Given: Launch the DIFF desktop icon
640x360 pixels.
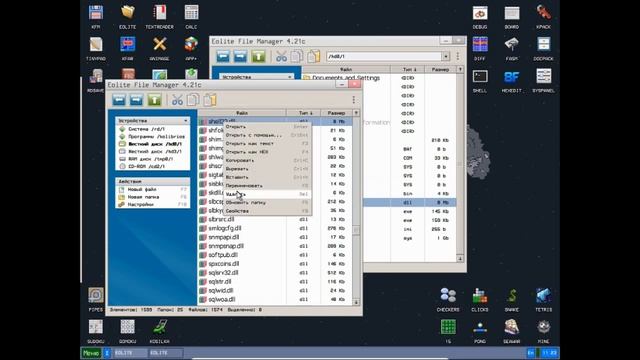Looking at the screenshot, I should [x=480, y=48].
